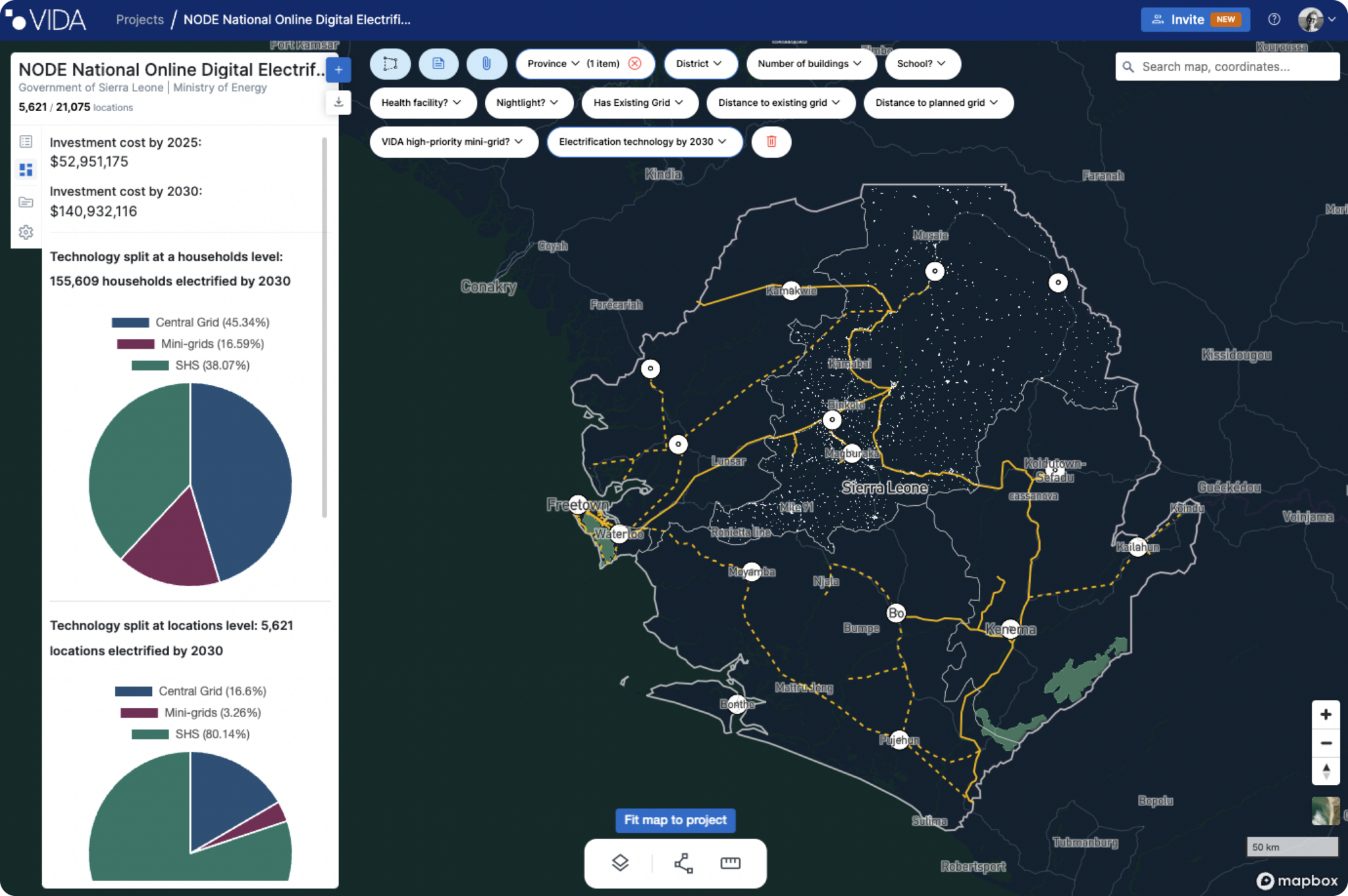Click Fit map to project button
Screen dimensions: 1348x896
pos(675,820)
